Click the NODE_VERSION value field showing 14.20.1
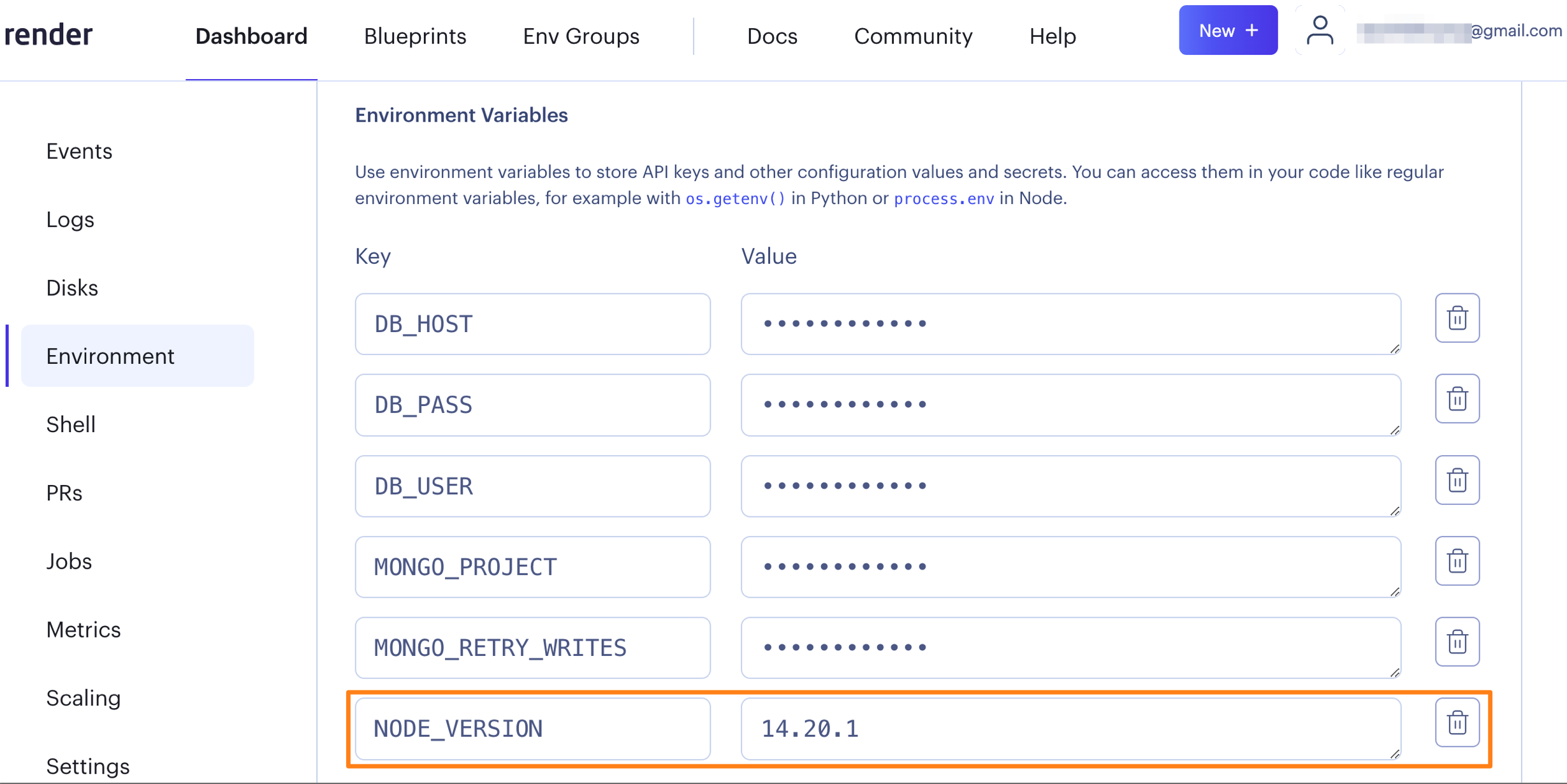 [1070, 729]
